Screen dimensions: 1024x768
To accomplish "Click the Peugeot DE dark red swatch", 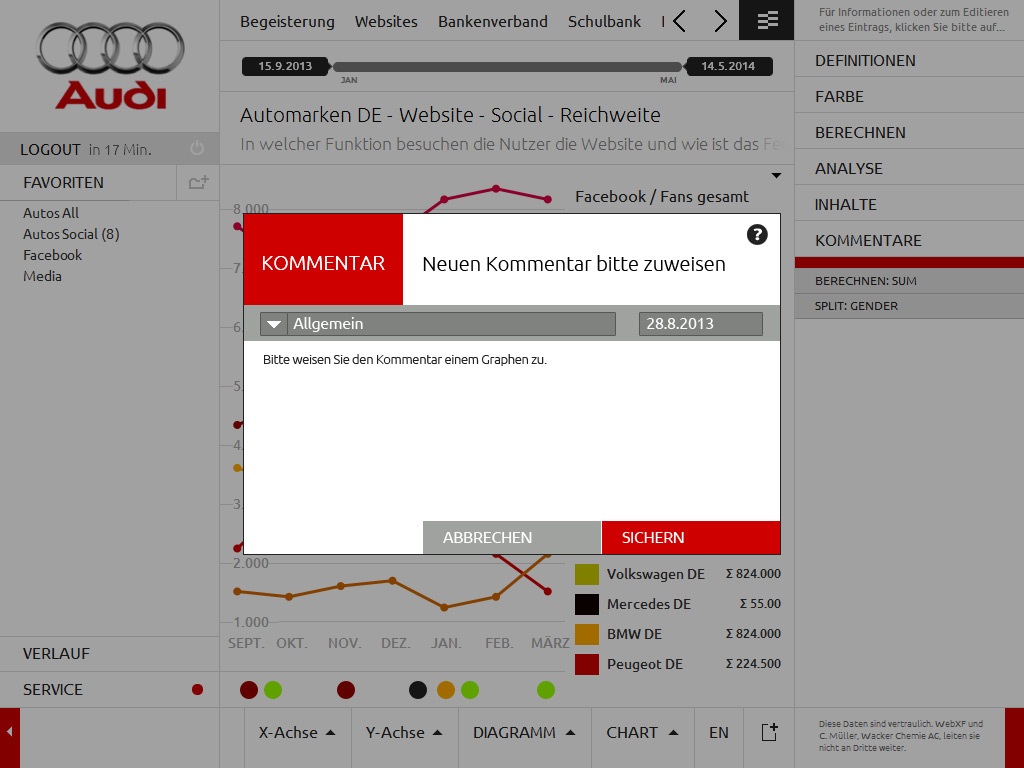I will 586,664.
